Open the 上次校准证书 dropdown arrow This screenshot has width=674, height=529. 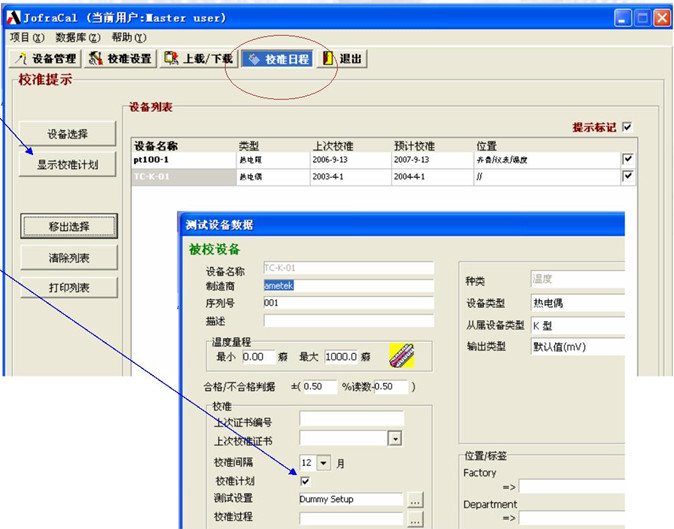point(395,439)
